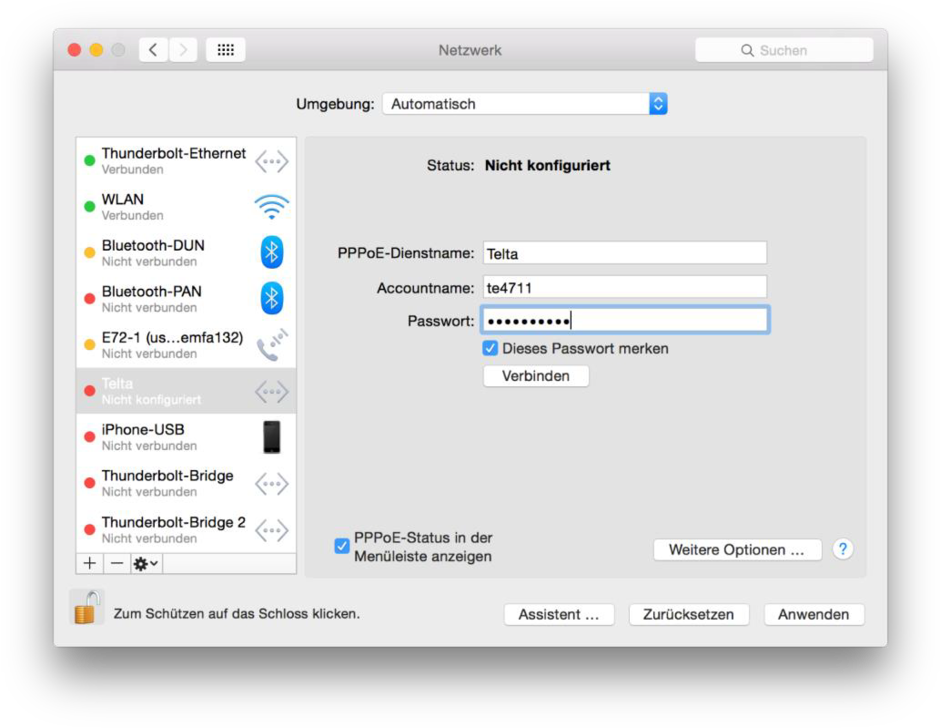
Task: Launch the 'Assistent ...' button
Action: coord(559,615)
